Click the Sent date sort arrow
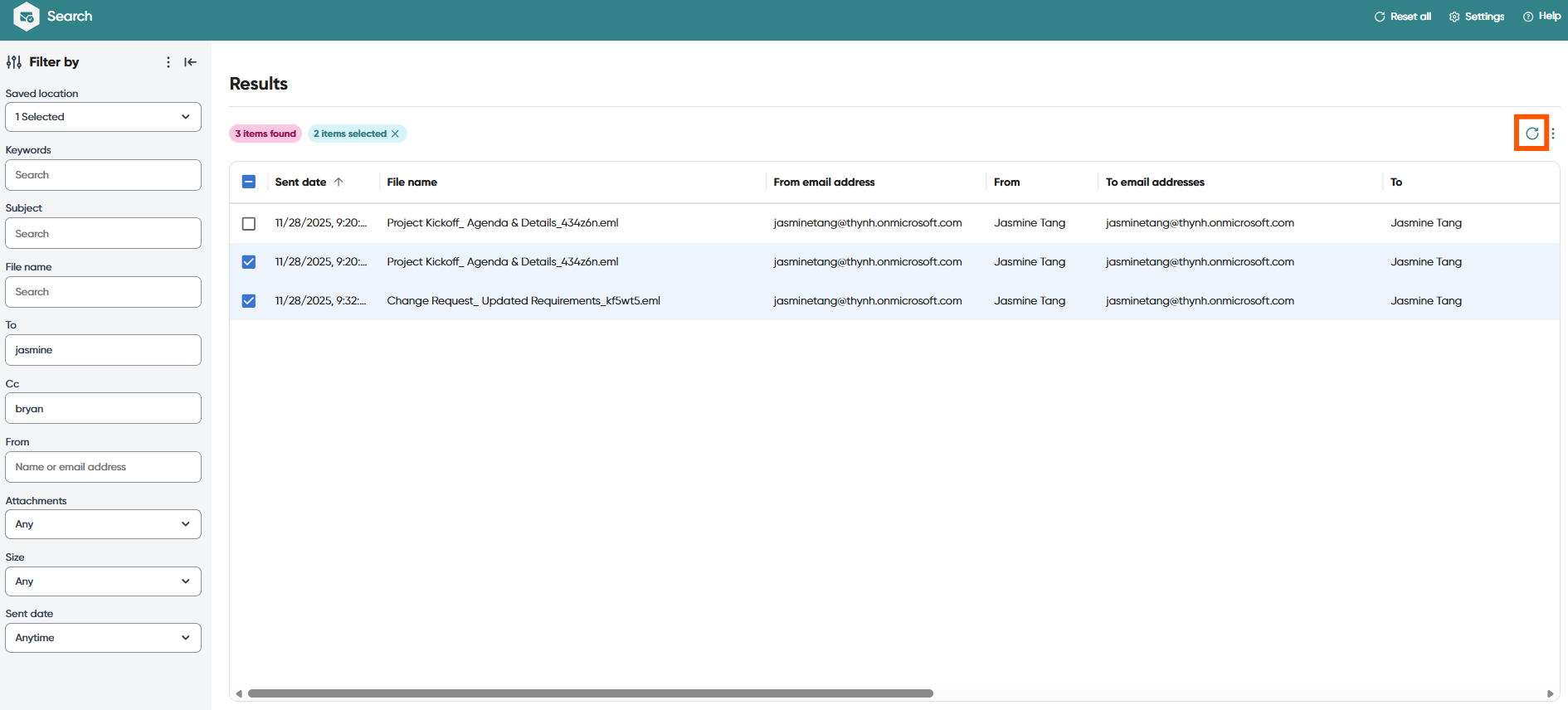The width and height of the screenshot is (1568, 710). [x=338, y=182]
